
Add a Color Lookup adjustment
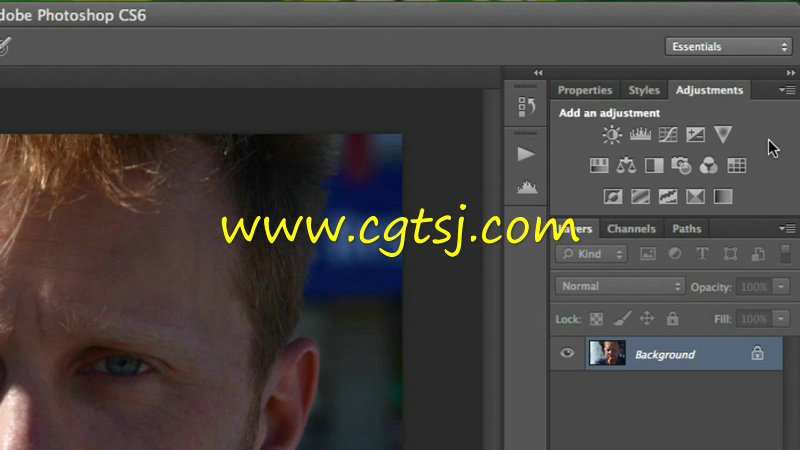(x=737, y=165)
